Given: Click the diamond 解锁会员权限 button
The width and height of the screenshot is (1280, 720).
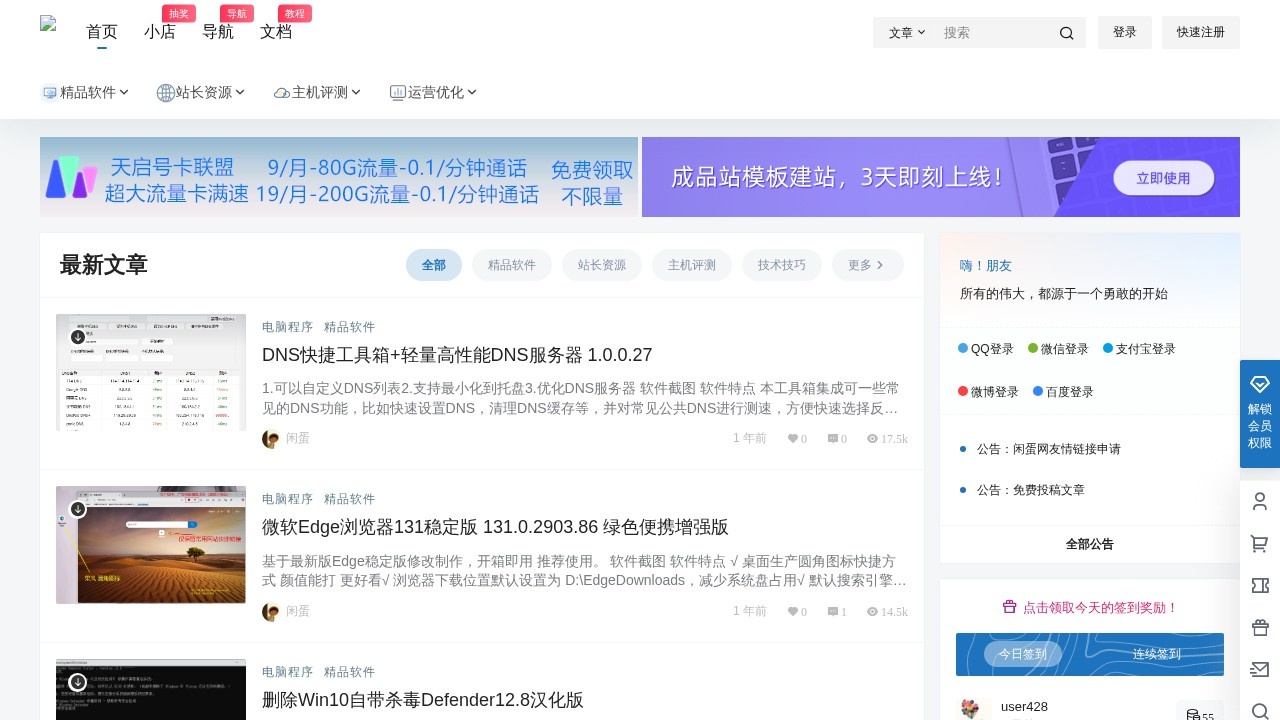Looking at the screenshot, I should 1260,414.
